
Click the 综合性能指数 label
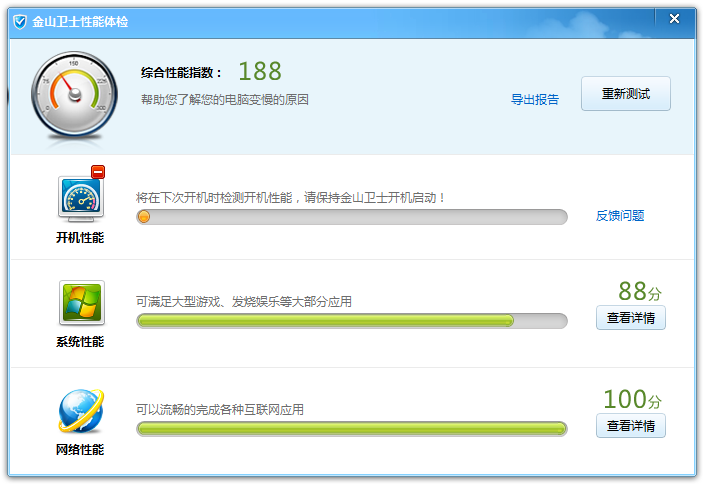[x=181, y=72]
